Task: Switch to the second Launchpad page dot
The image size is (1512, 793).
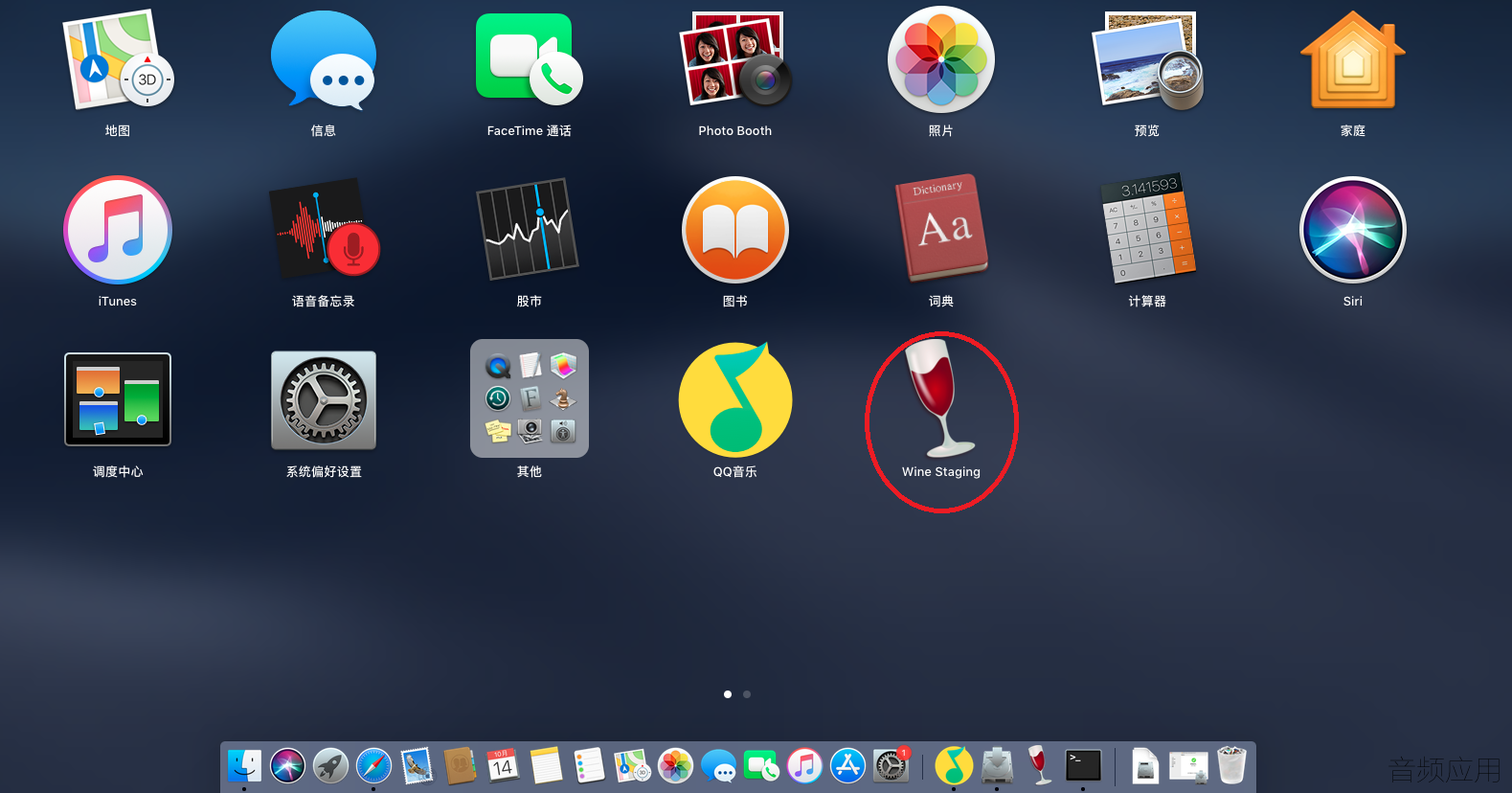Action: (747, 694)
